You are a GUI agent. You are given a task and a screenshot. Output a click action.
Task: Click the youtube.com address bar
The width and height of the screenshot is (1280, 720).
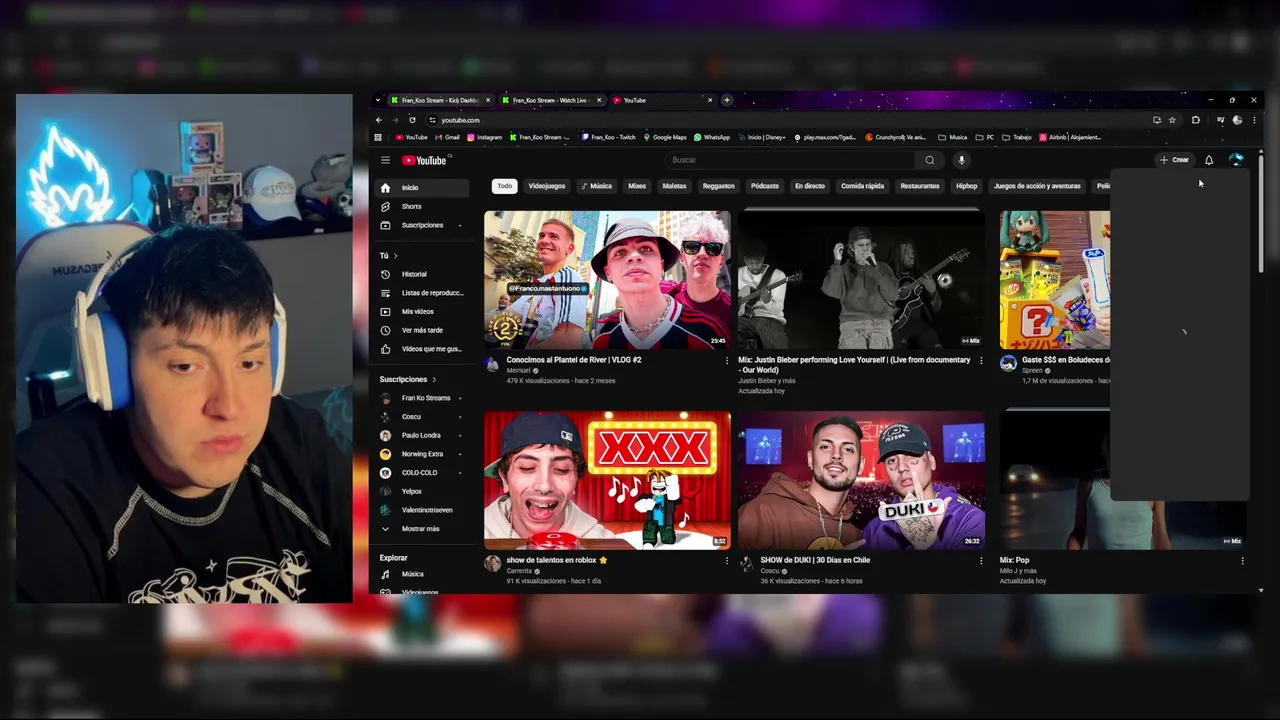point(790,120)
